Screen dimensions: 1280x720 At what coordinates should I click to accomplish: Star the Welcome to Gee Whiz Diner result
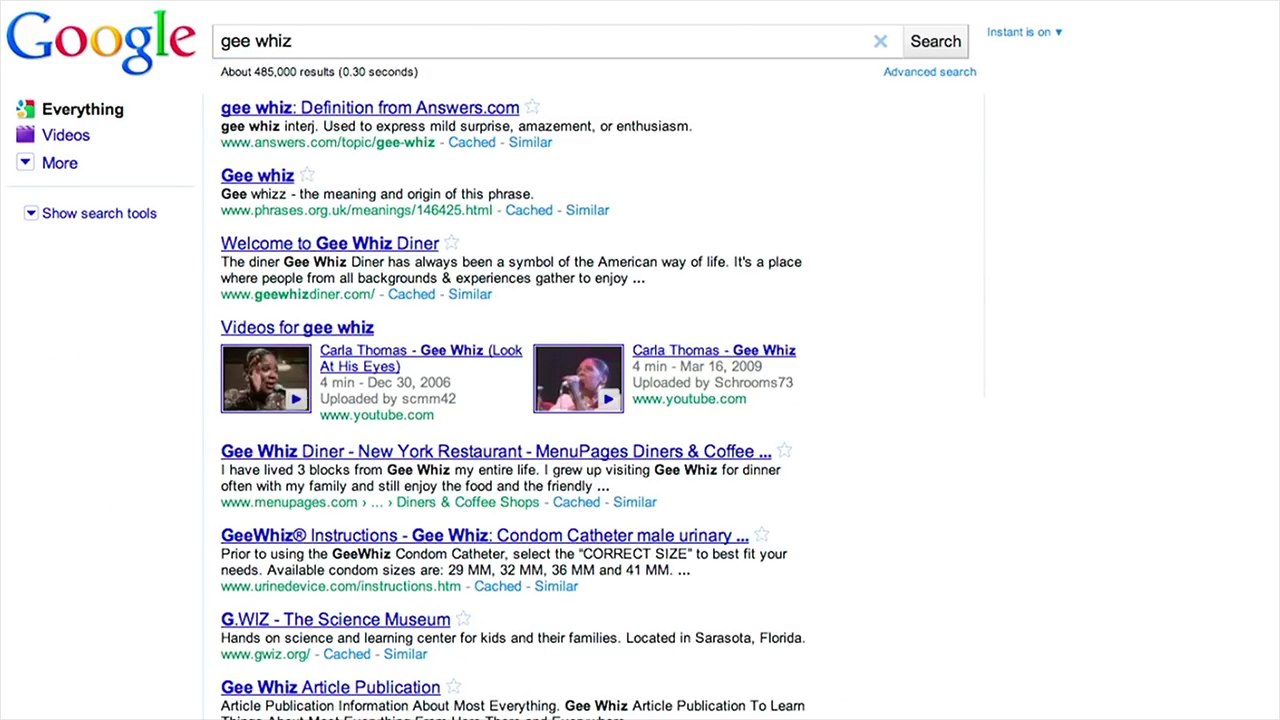coord(452,242)
